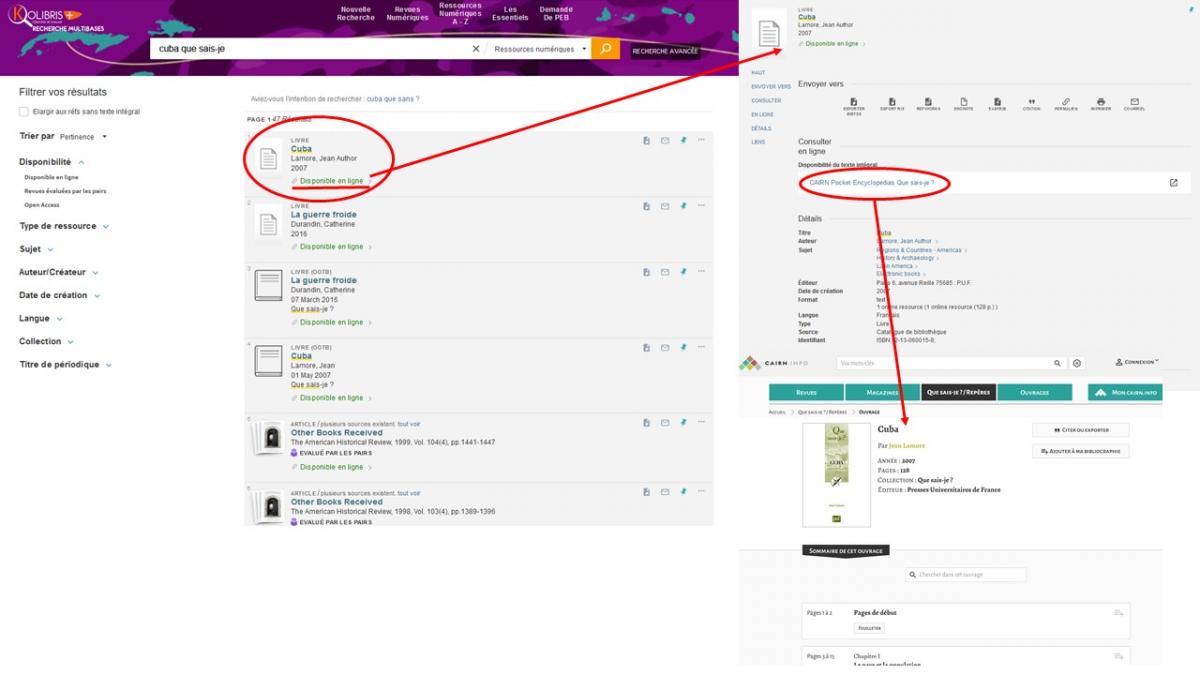Screen dimensions: 1200x675
Task: Print the record via the Imprimer icon
Action: [x=1101, y=101]
